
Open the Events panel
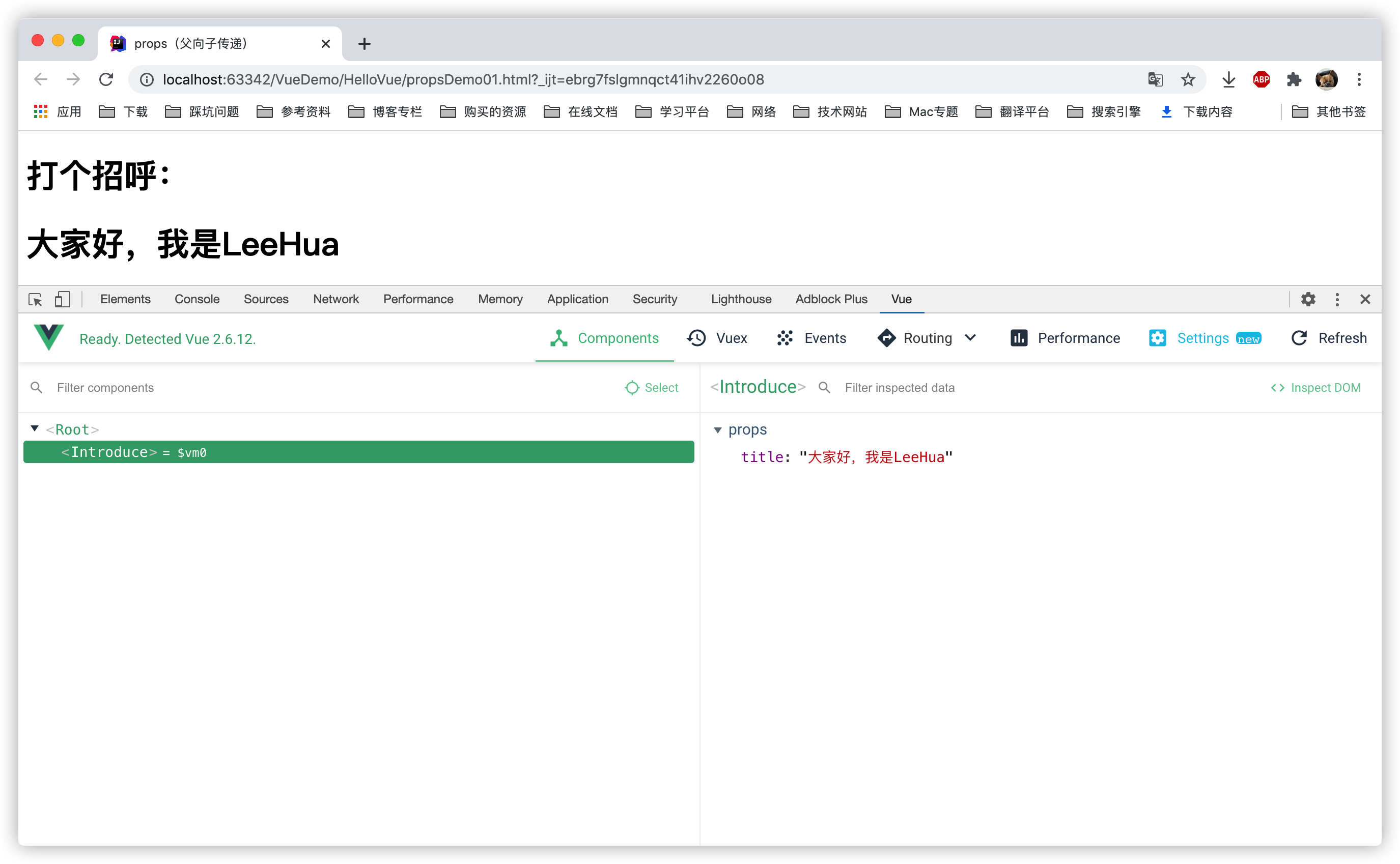811,338
